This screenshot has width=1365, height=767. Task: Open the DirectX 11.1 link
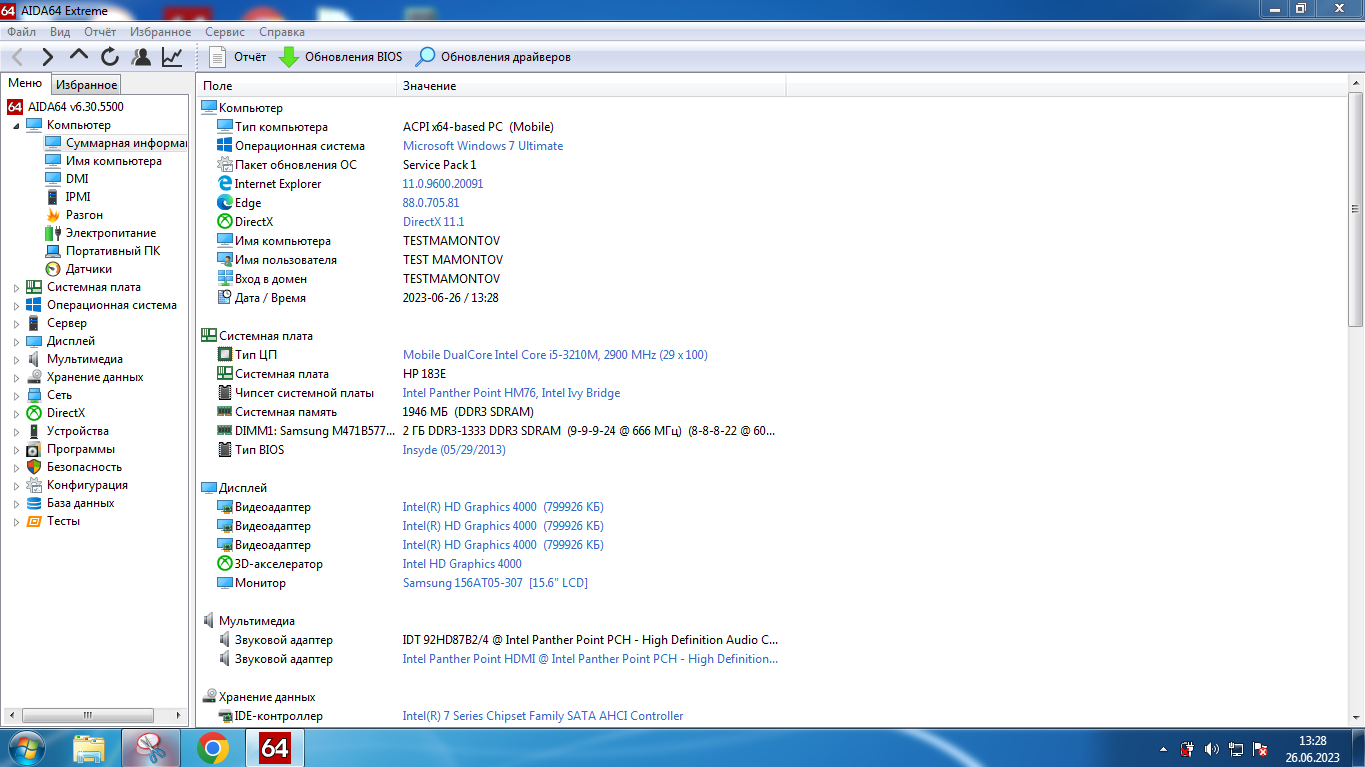[434, 222]
